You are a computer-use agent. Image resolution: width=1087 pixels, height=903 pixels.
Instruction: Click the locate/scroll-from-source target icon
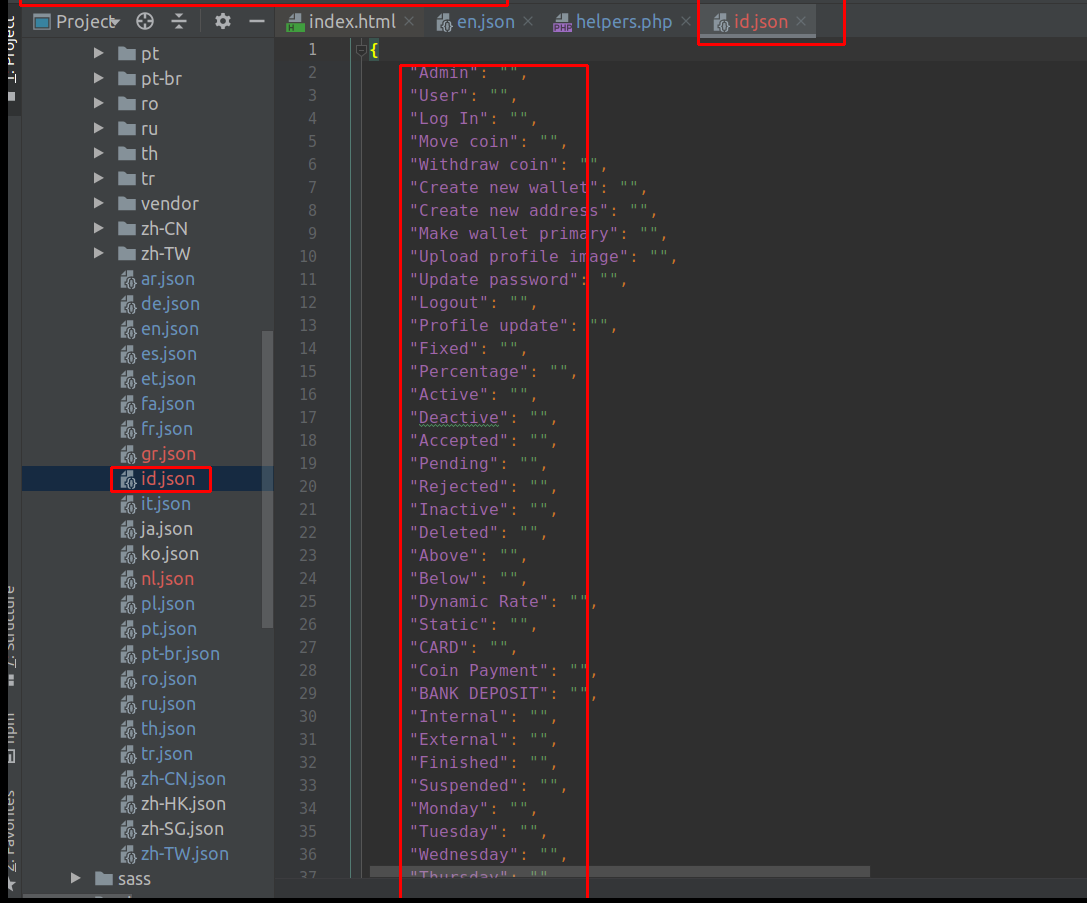click(x=145, y=21)
